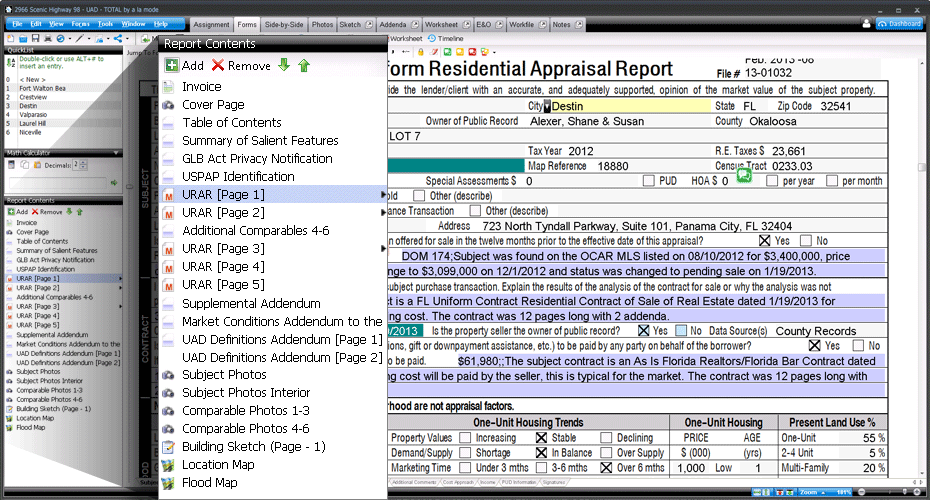Move item down with green down arrow in popup
This screenshot has height=500, width=930.
pos(284,65)
